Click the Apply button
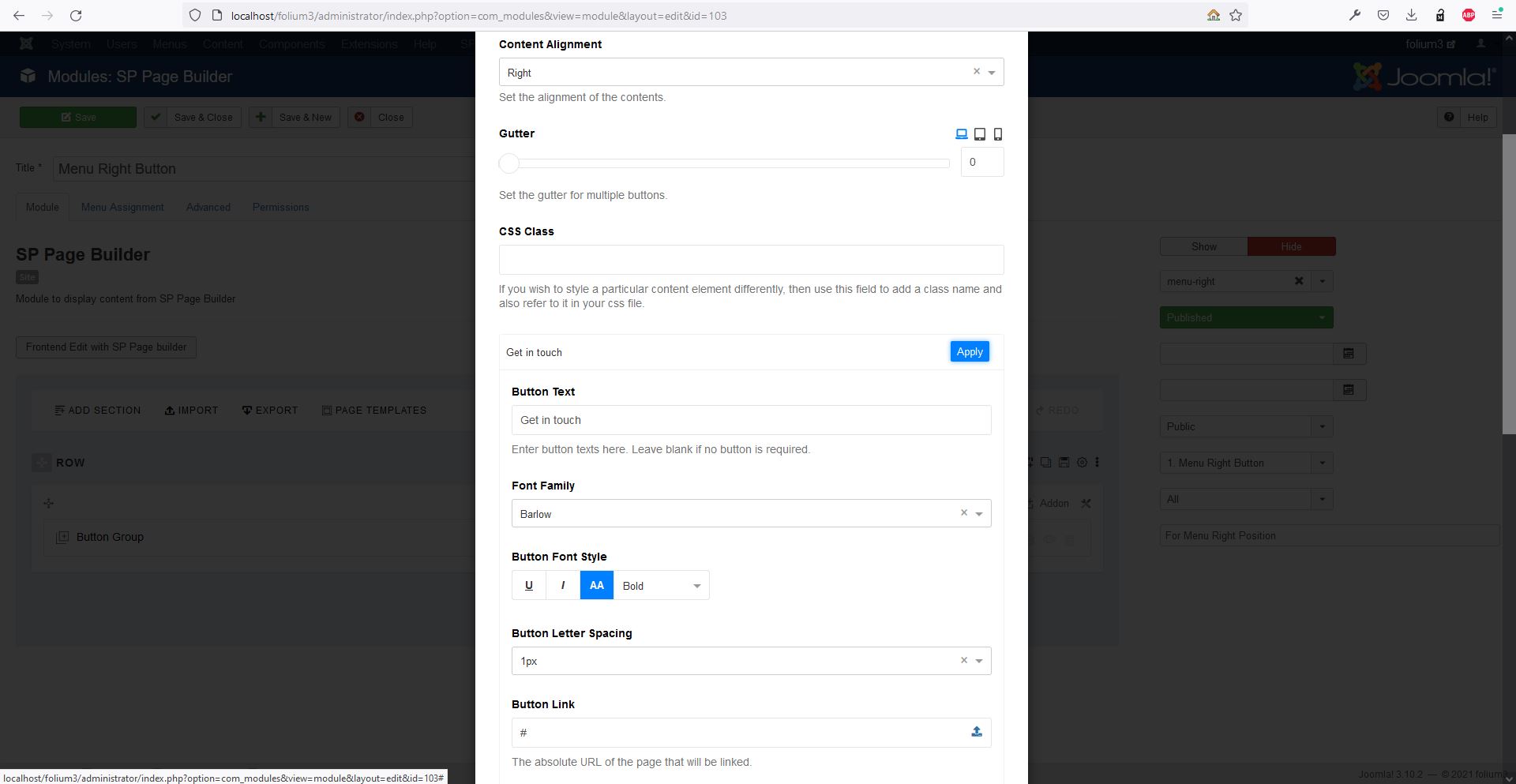 point(970,351)
